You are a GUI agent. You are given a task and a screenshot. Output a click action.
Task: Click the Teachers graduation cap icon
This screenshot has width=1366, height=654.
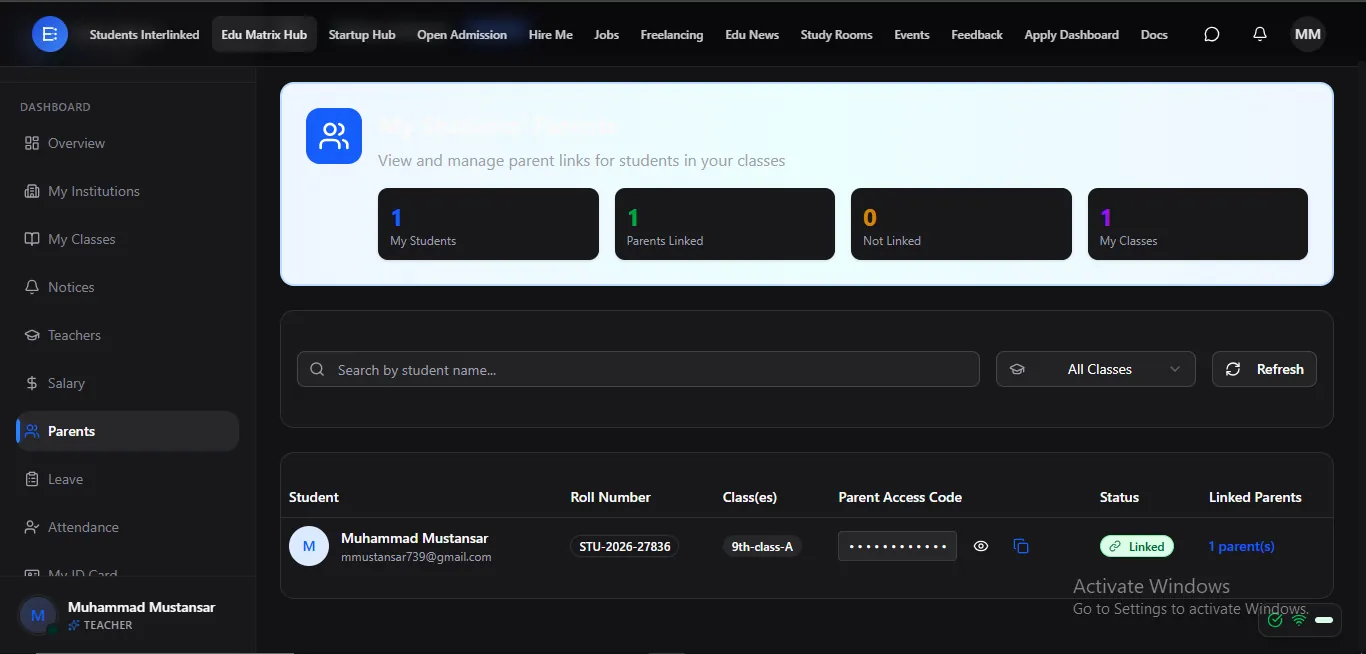pos(32,335)
